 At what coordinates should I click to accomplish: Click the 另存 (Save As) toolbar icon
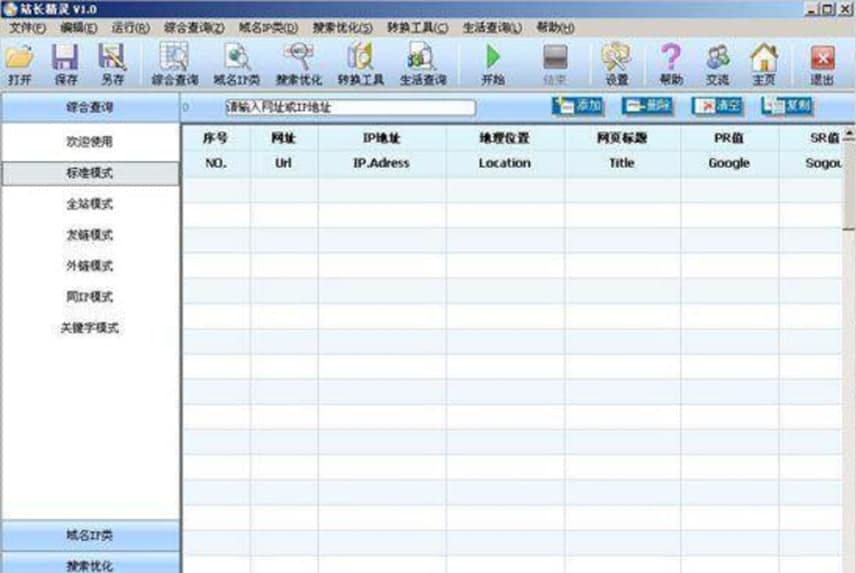pos(112,64)
